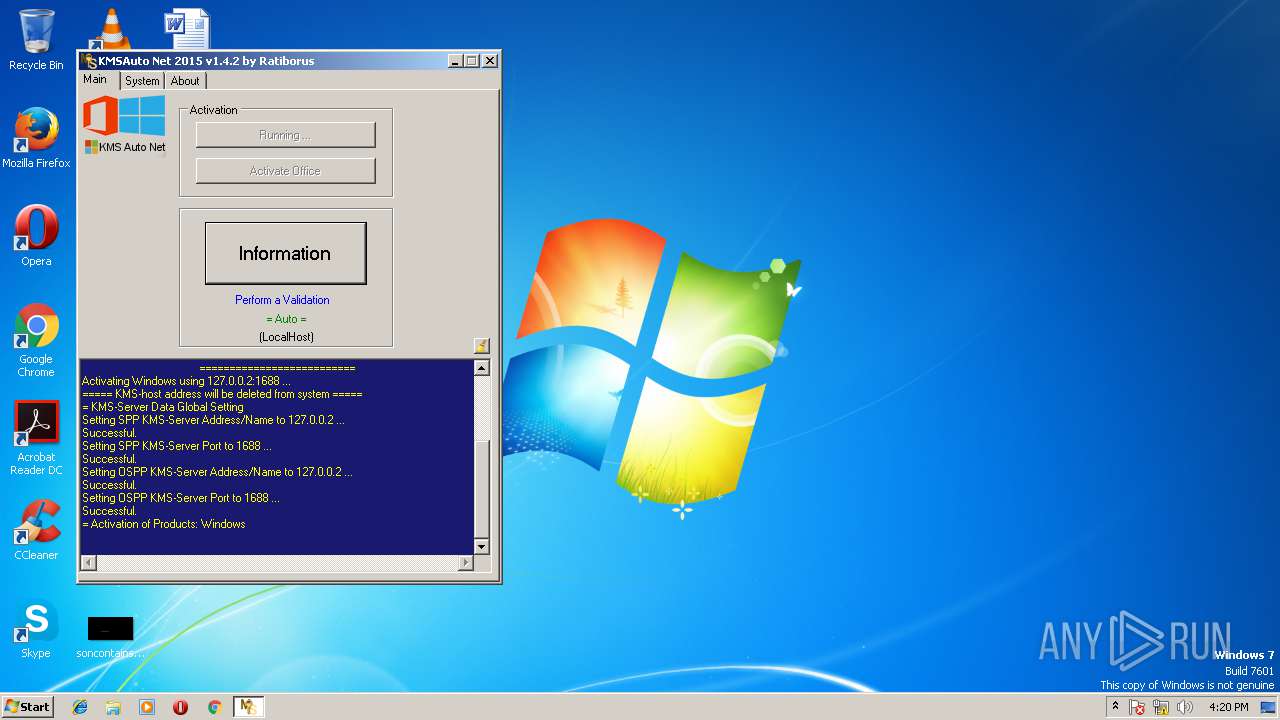
Task: Open the volume speaker tray icon
Action: pos(1185,707)
